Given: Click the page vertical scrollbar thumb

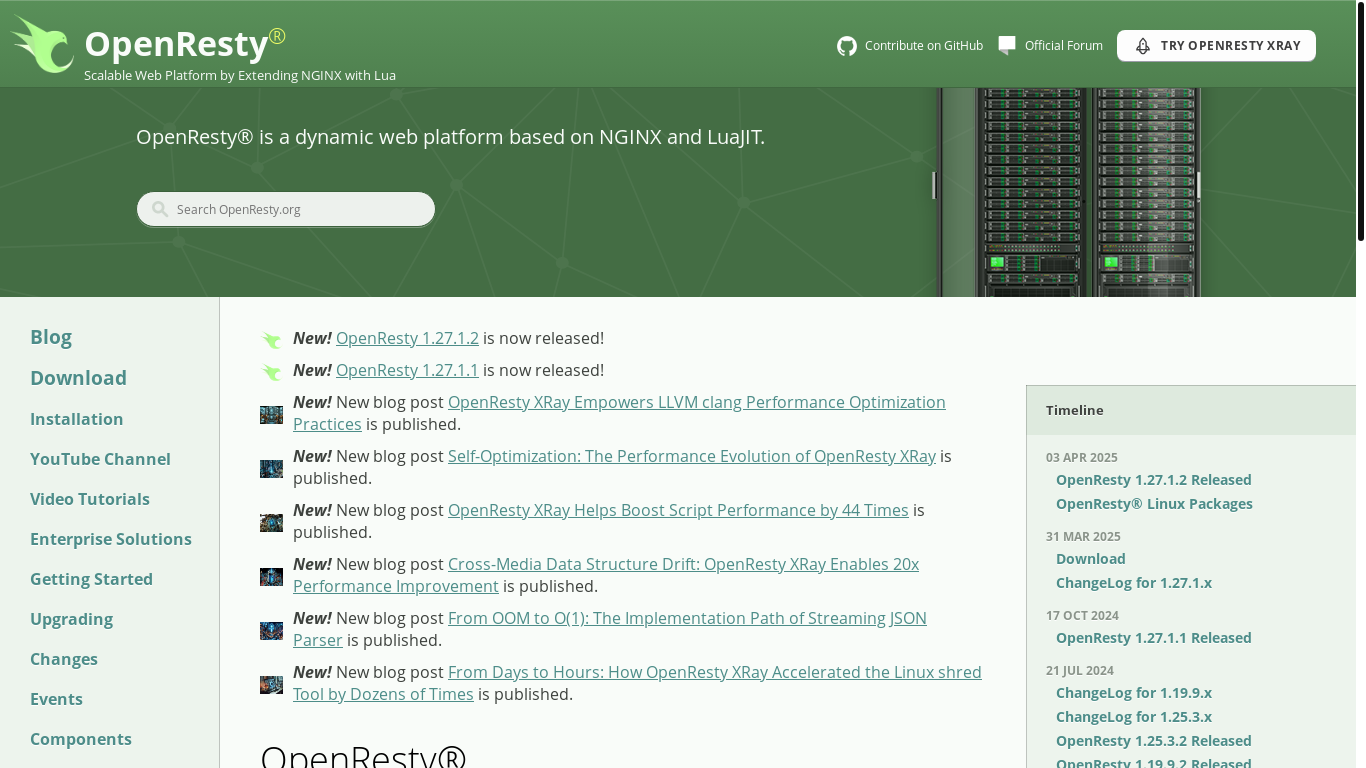Looking at the screenshot, I should coord(1361,120).
